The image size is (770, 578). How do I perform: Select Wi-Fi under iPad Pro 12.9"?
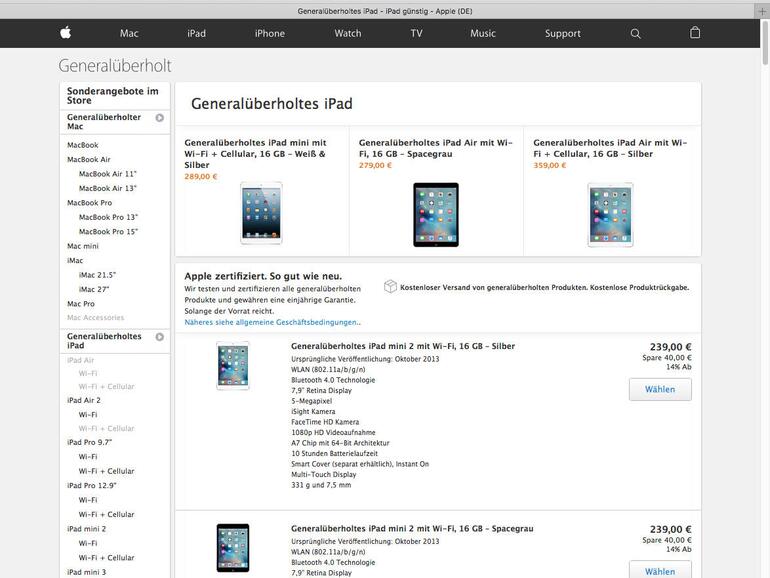tap(88, 500)
